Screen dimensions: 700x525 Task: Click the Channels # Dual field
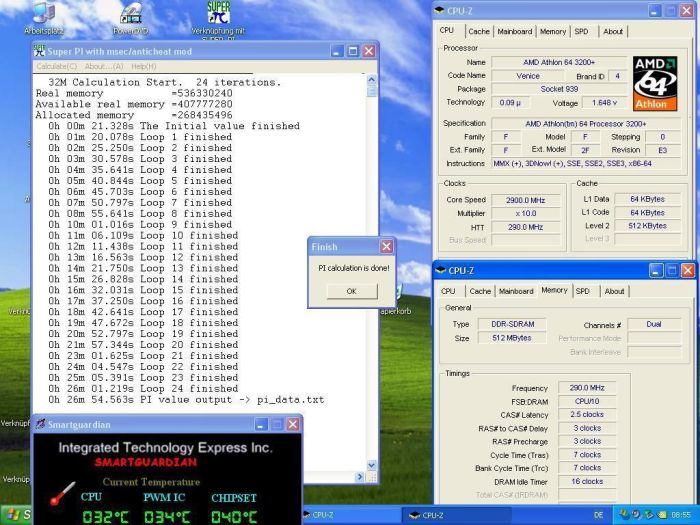[x=654, y=324]
